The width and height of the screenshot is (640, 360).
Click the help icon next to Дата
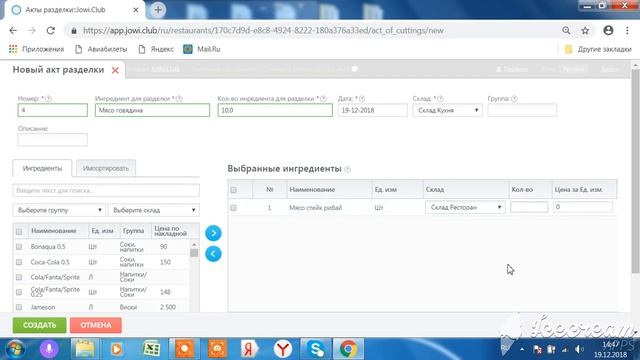point(362,99)
